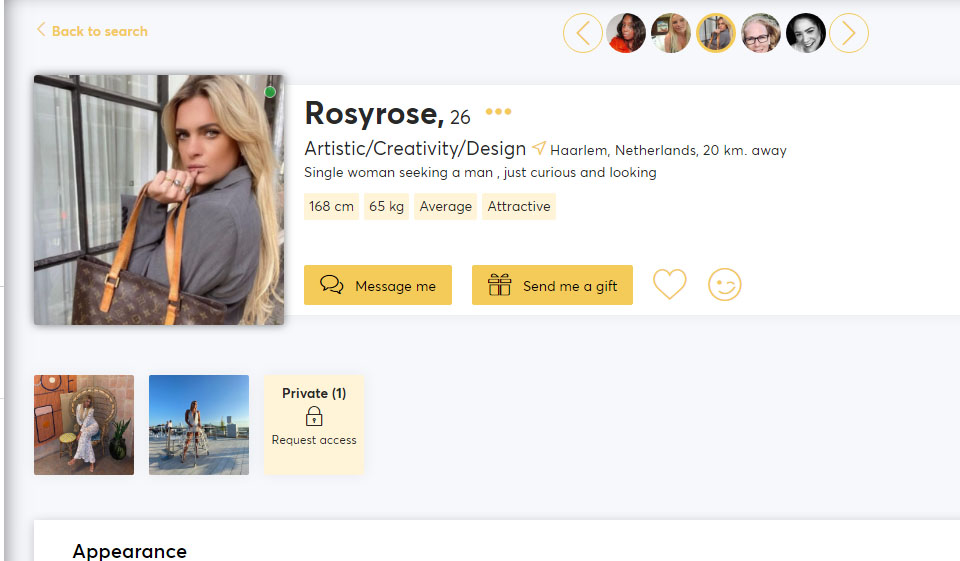Send a wink with the smiley icon

725,285
